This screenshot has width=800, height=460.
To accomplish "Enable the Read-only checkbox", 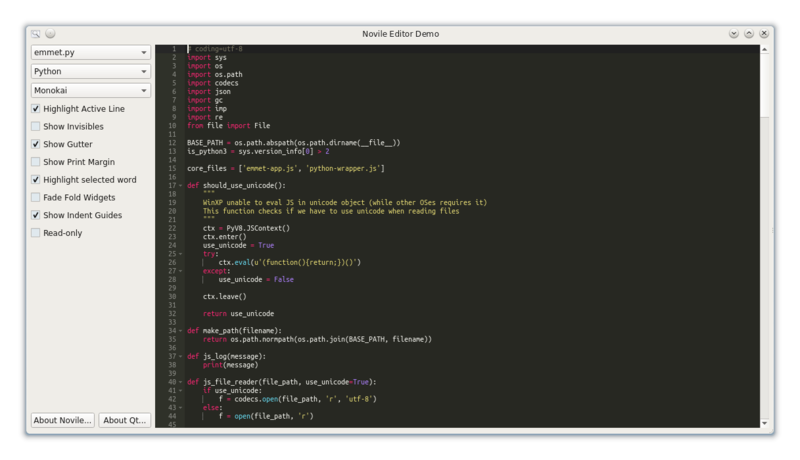I will click(x=36, y=233).
